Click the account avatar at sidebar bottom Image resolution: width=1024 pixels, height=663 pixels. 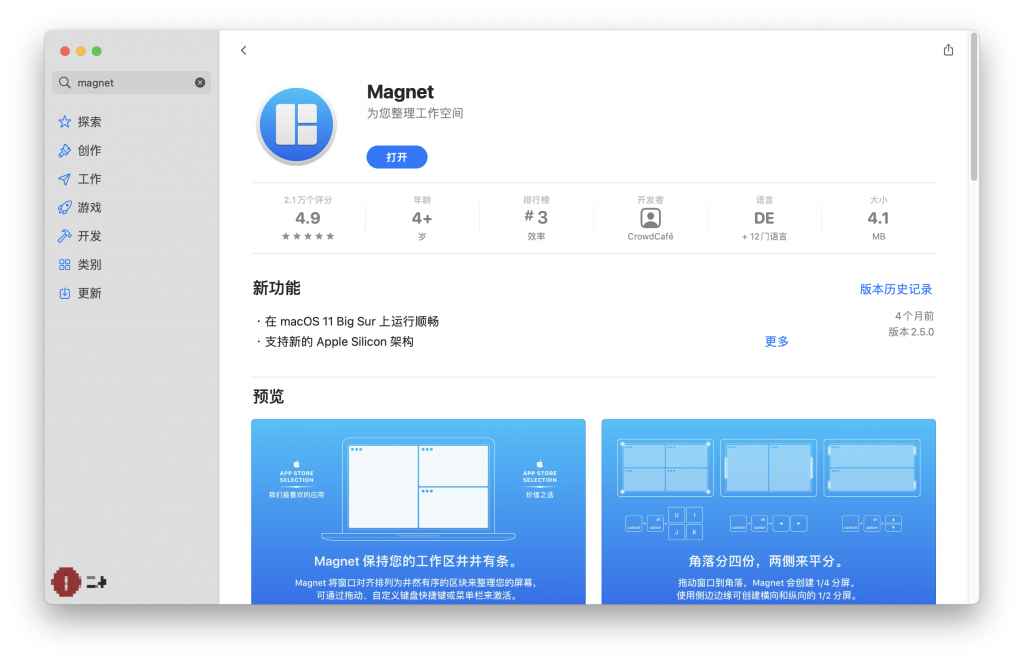click(66, 582)
